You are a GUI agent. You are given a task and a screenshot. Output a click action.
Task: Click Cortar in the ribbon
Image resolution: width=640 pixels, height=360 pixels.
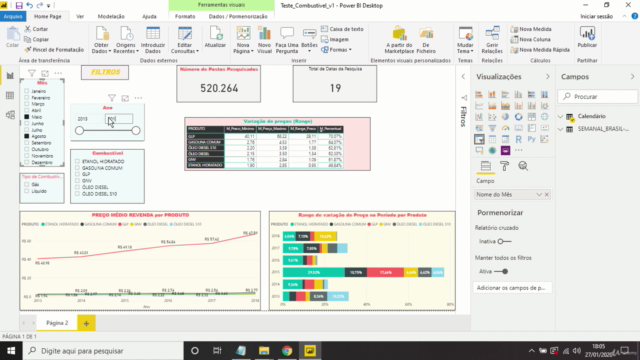(36, 29)
